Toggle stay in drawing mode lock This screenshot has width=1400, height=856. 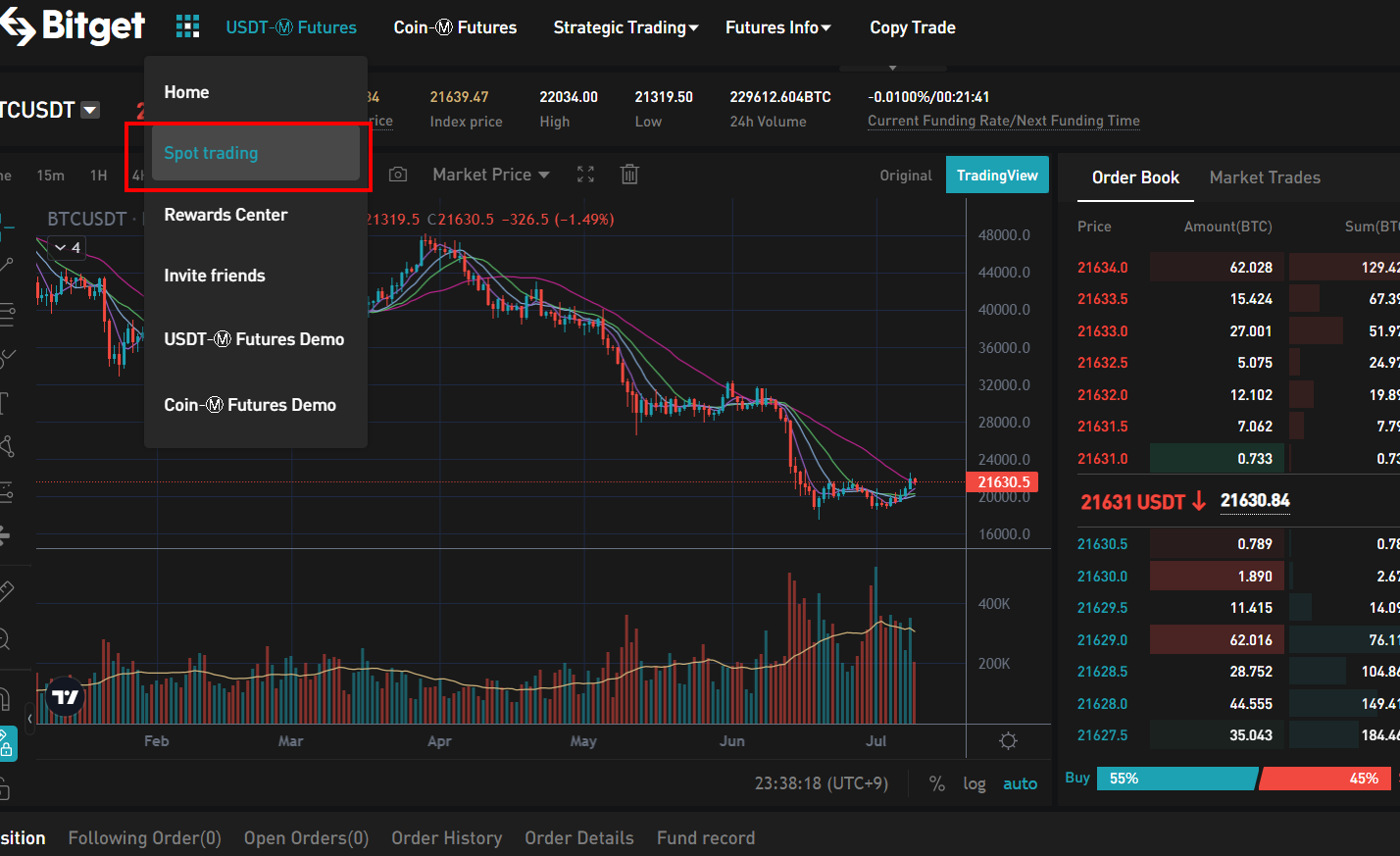click(7, 744)
